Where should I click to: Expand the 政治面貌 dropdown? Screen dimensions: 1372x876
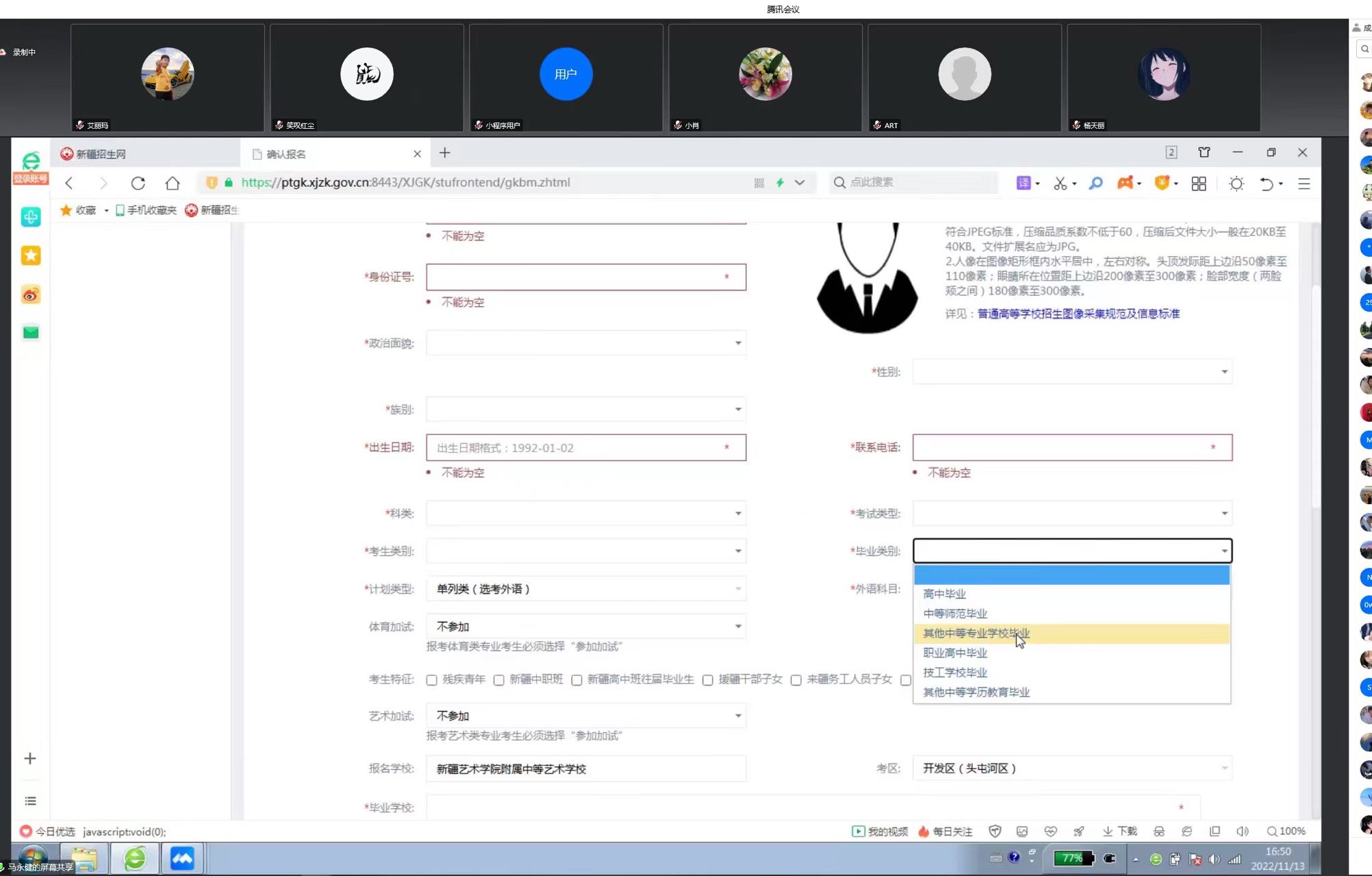[586, 343]
